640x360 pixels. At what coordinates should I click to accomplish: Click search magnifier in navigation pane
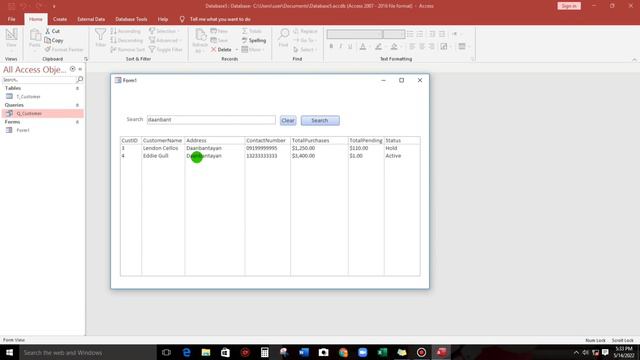coord(80,80)
